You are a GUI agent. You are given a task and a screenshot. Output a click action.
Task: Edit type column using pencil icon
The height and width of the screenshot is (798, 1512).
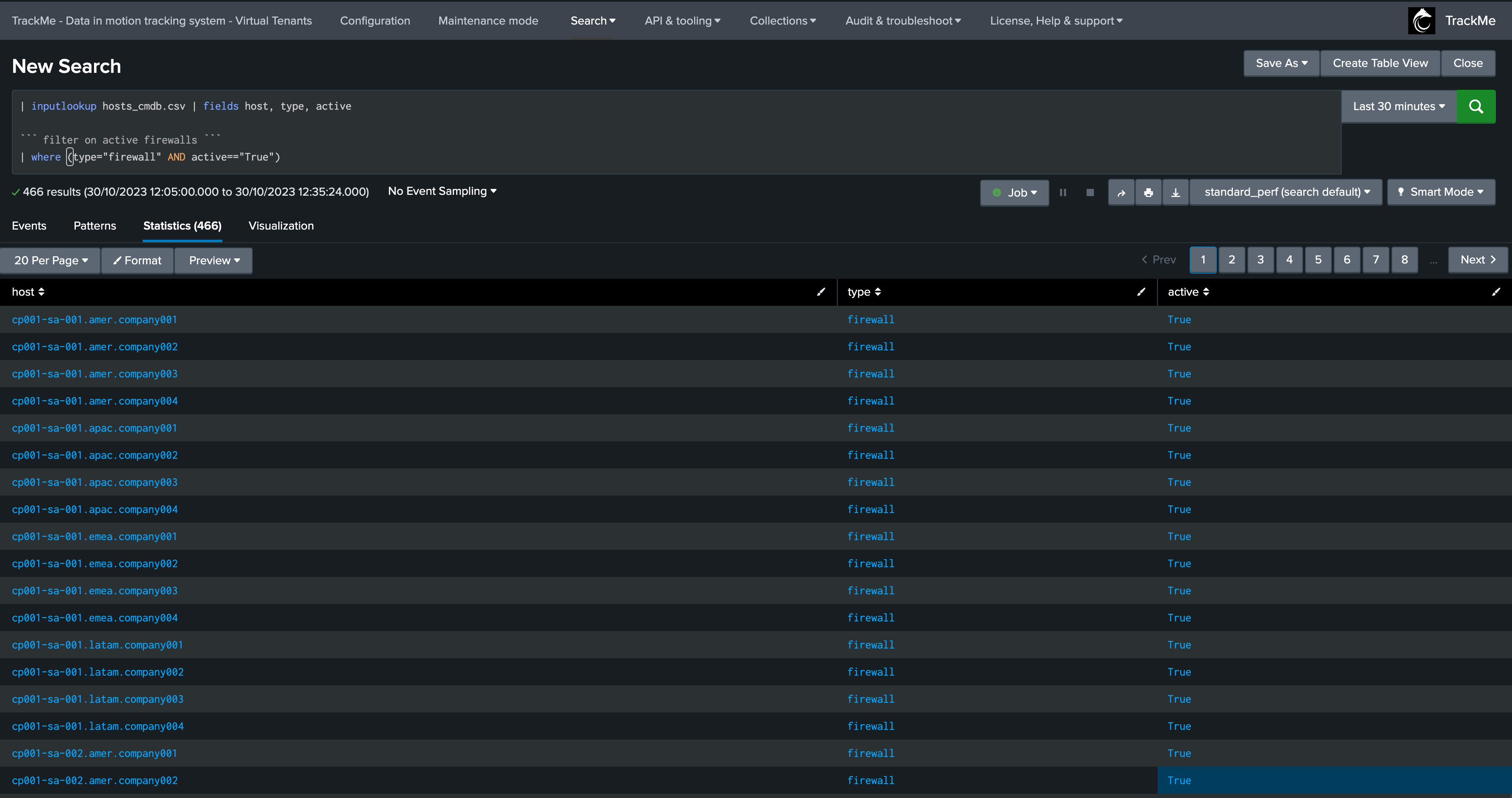1141,292
